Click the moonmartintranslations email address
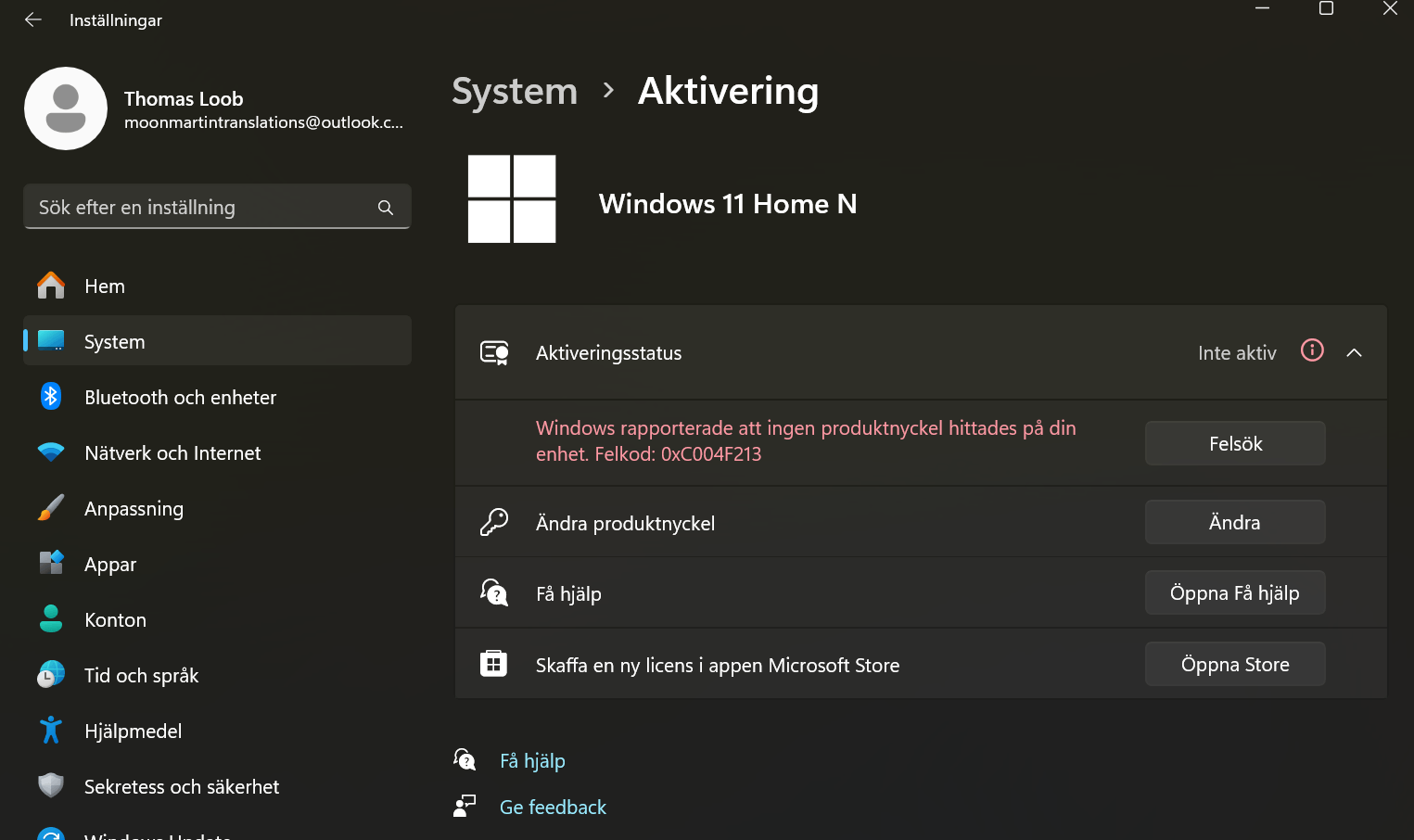The height and width of the screenshot is (840, 1414). [x=263, y=122]
